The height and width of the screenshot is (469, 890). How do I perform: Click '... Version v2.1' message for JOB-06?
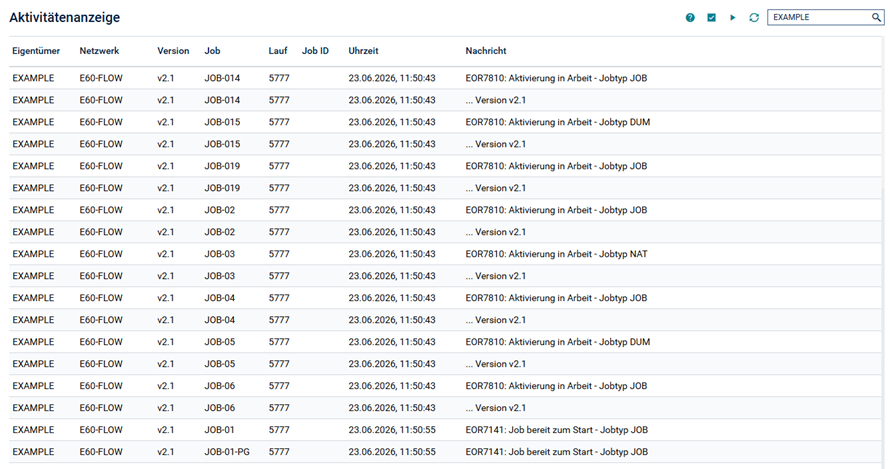[496, 408]
